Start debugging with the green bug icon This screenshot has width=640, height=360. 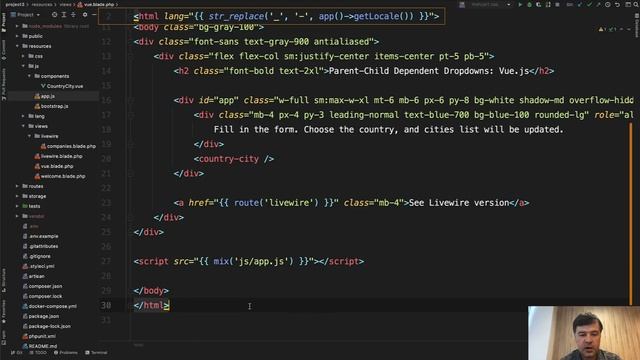coord(529,4)
